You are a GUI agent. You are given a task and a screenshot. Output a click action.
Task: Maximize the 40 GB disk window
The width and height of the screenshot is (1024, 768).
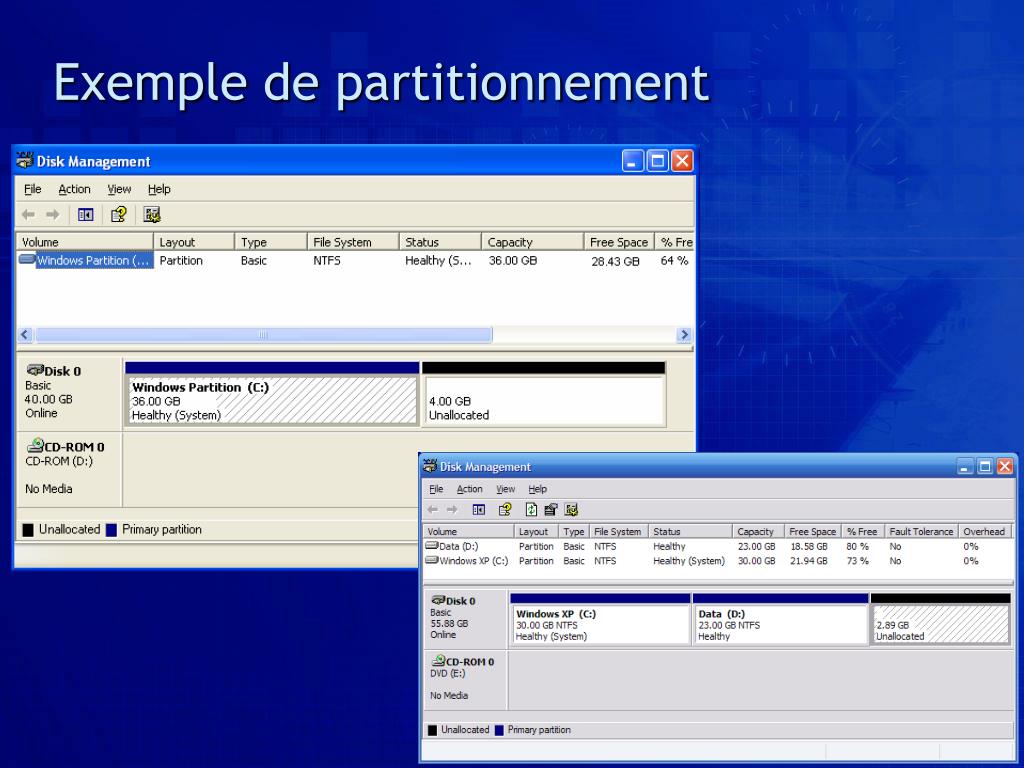point(658,161)
